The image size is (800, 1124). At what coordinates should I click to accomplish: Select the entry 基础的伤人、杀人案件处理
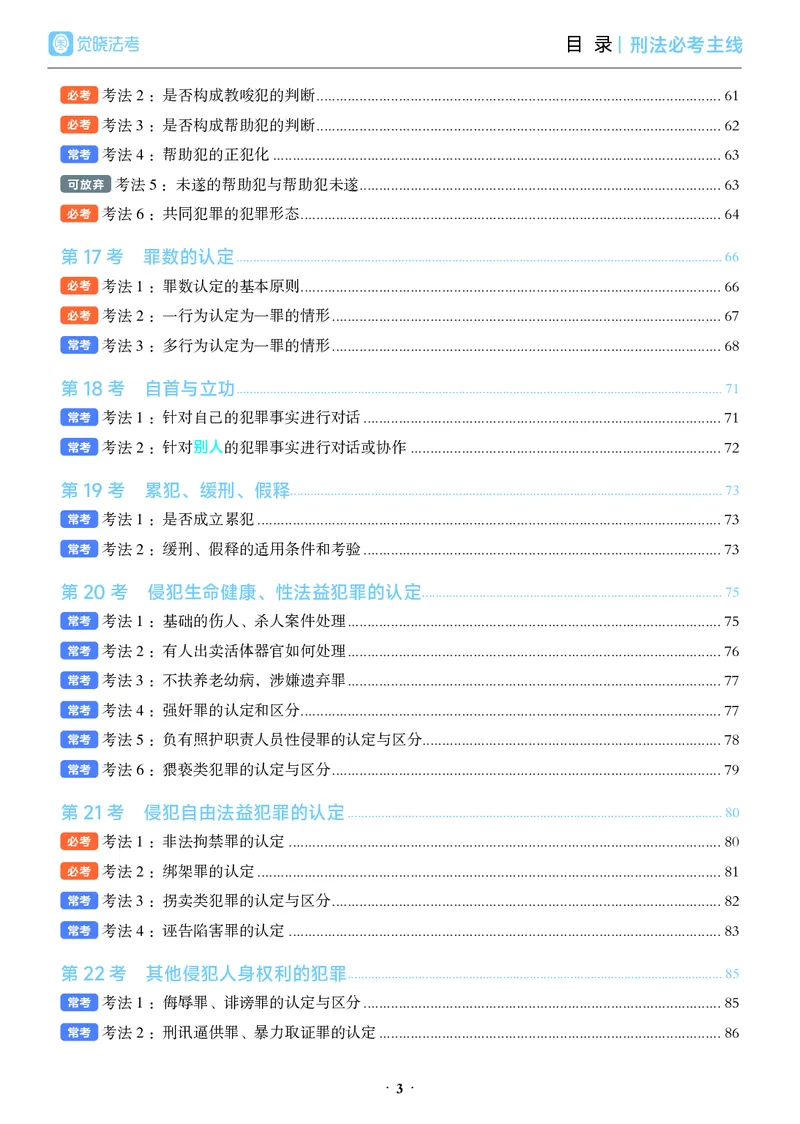[x=254, y=621]
